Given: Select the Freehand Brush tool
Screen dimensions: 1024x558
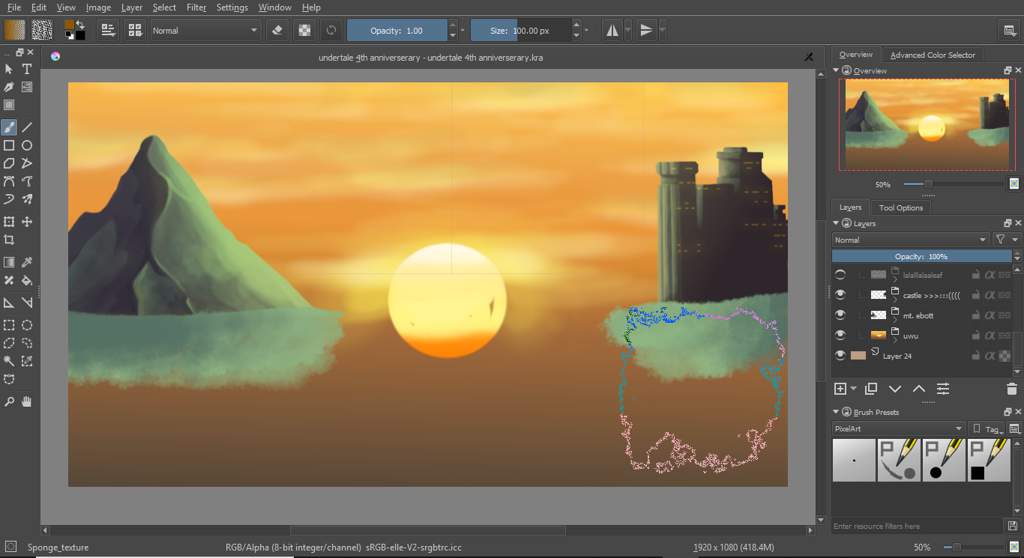Looking at the screenshot, I should coord(8,127).
